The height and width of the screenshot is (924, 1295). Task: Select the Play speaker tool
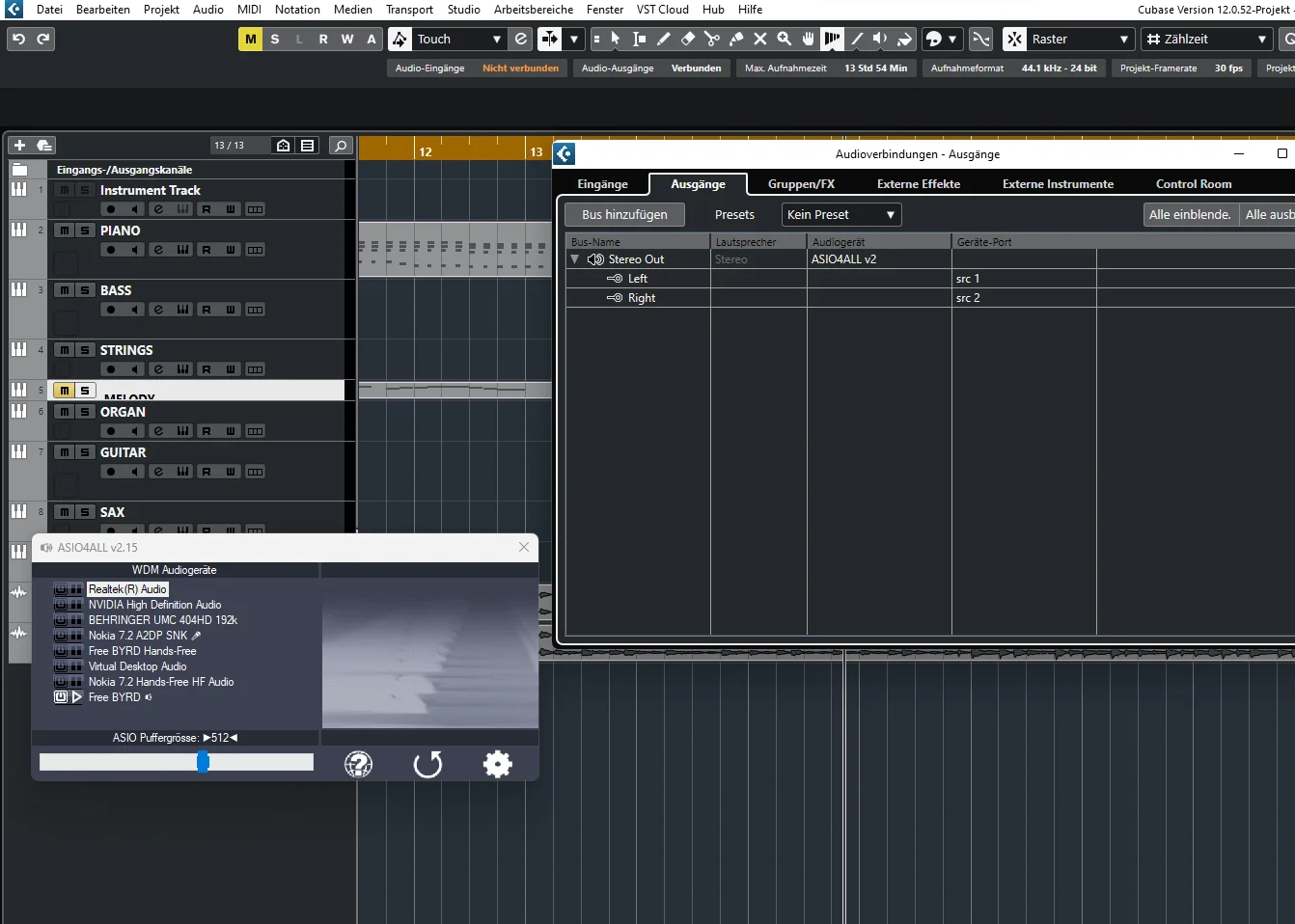coord(880,39)
